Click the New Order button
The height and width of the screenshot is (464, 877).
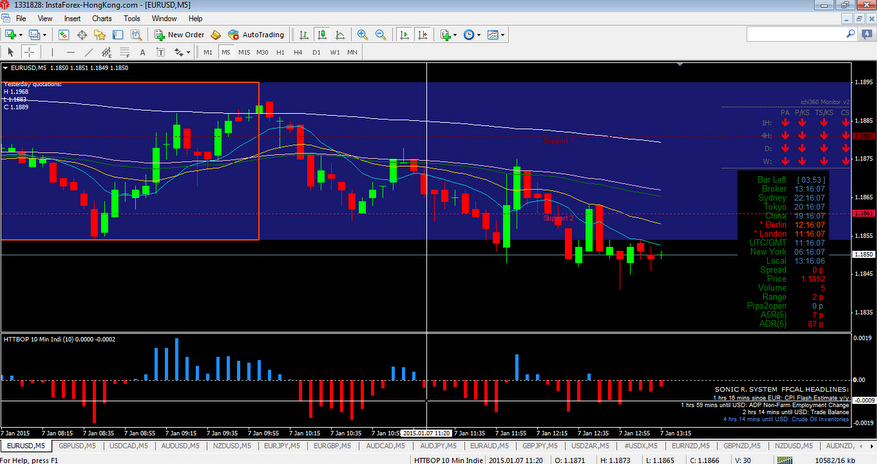click(180, 35)
